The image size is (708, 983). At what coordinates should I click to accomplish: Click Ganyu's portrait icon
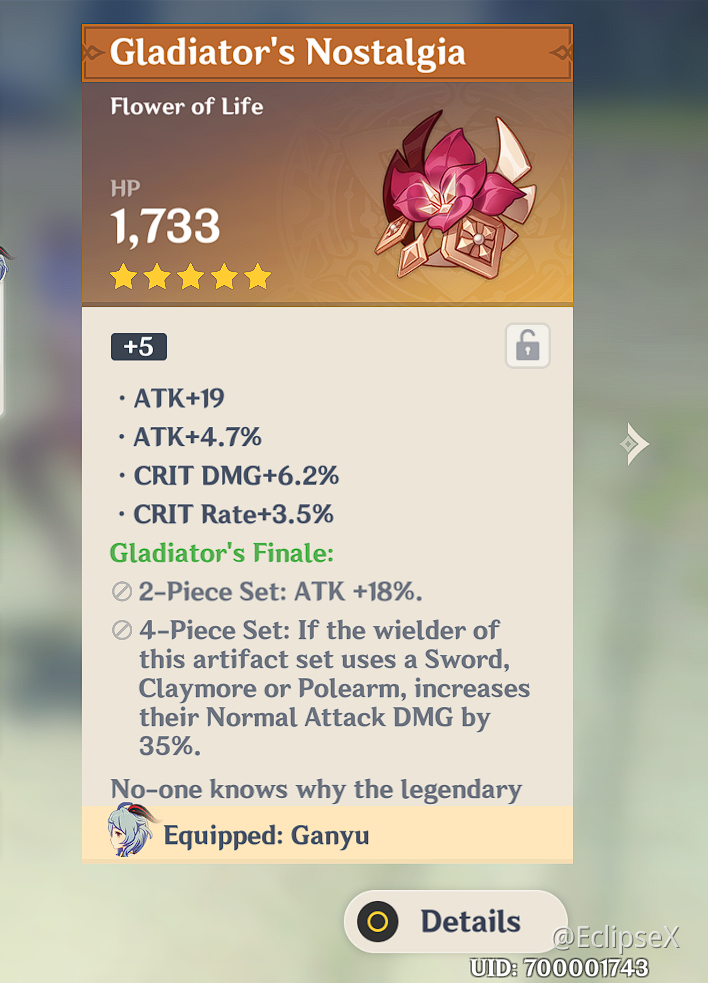[x=131, y=831]
